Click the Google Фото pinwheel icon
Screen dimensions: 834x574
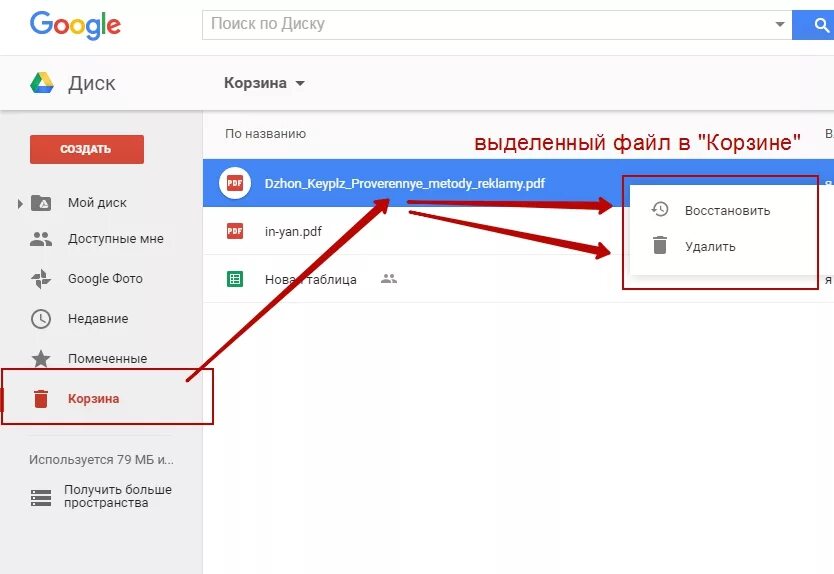[x=41, y=279]
